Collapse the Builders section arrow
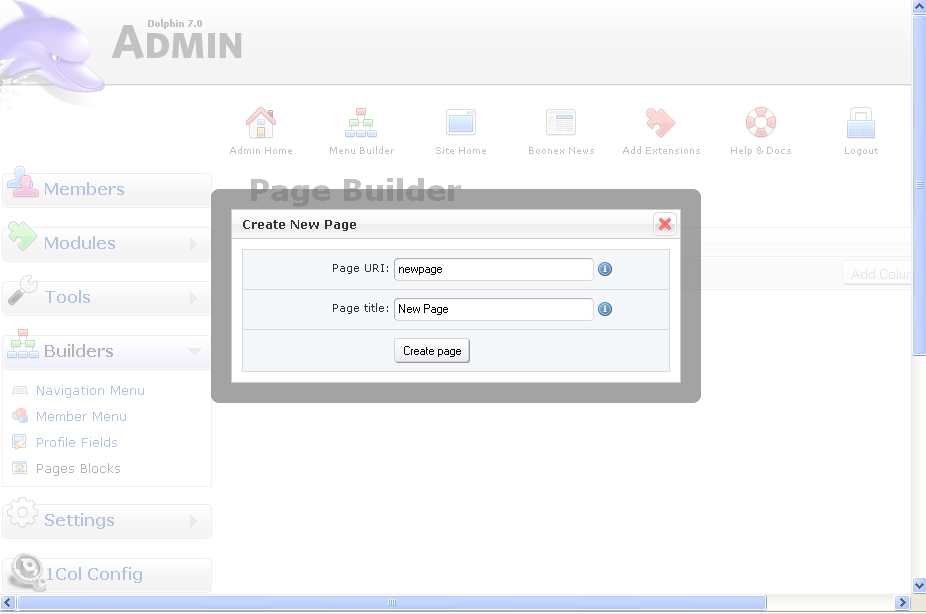The width and height of the screenshot is (926, 614). [x=194, y=352]
